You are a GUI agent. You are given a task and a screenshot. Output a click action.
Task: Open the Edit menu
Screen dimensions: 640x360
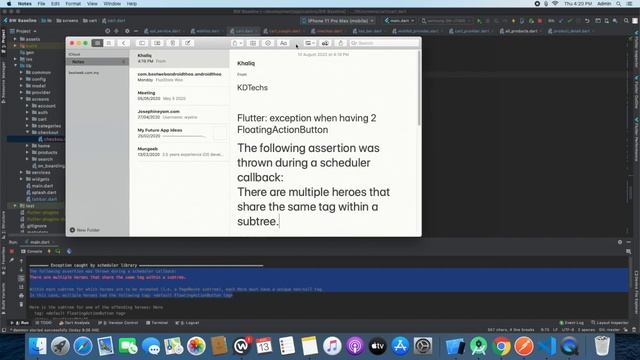pyautogui.click(x=55, y=4)
